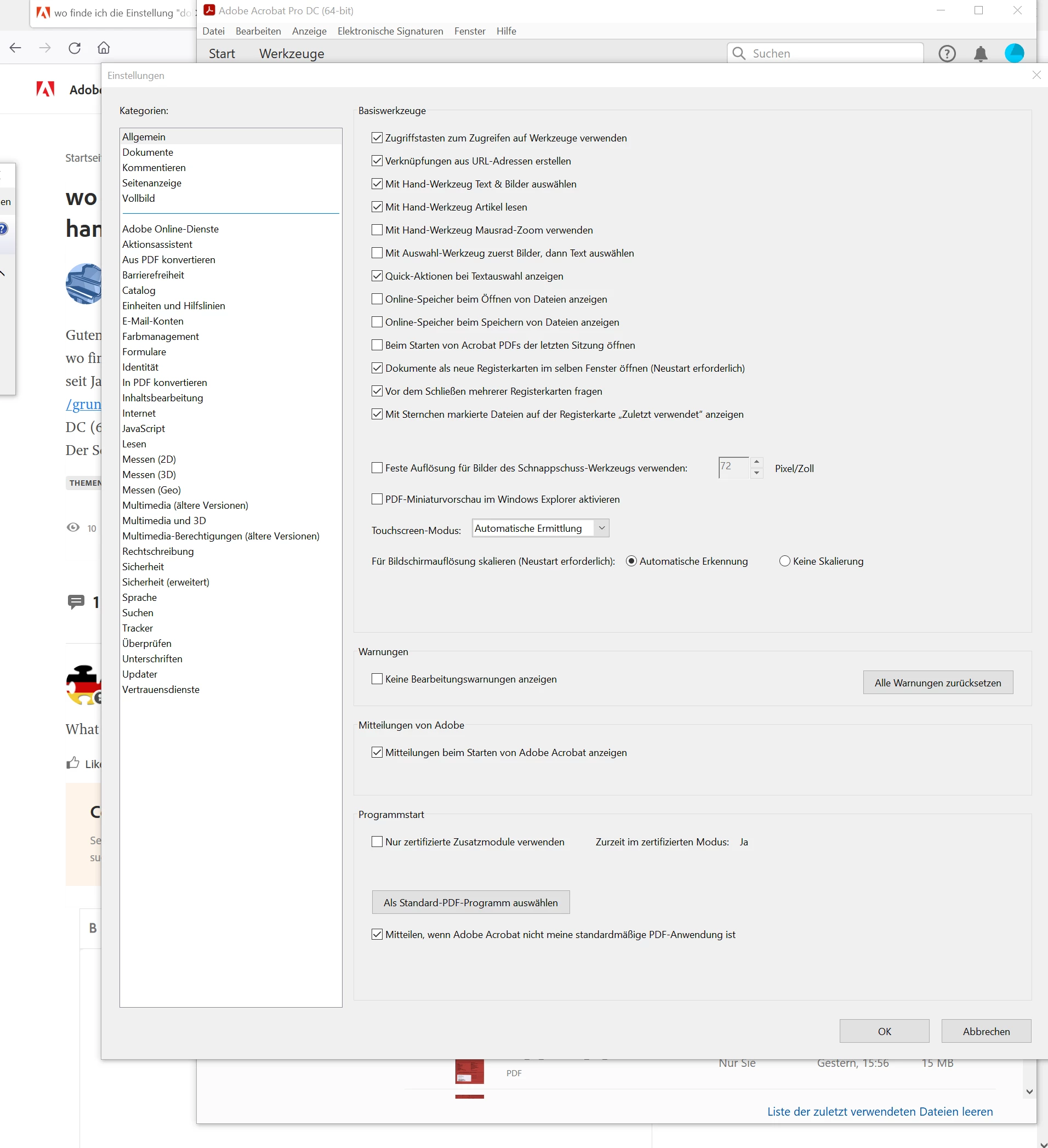
Task: Click the Pixel/Zoll number field
Action: (733, 468)
